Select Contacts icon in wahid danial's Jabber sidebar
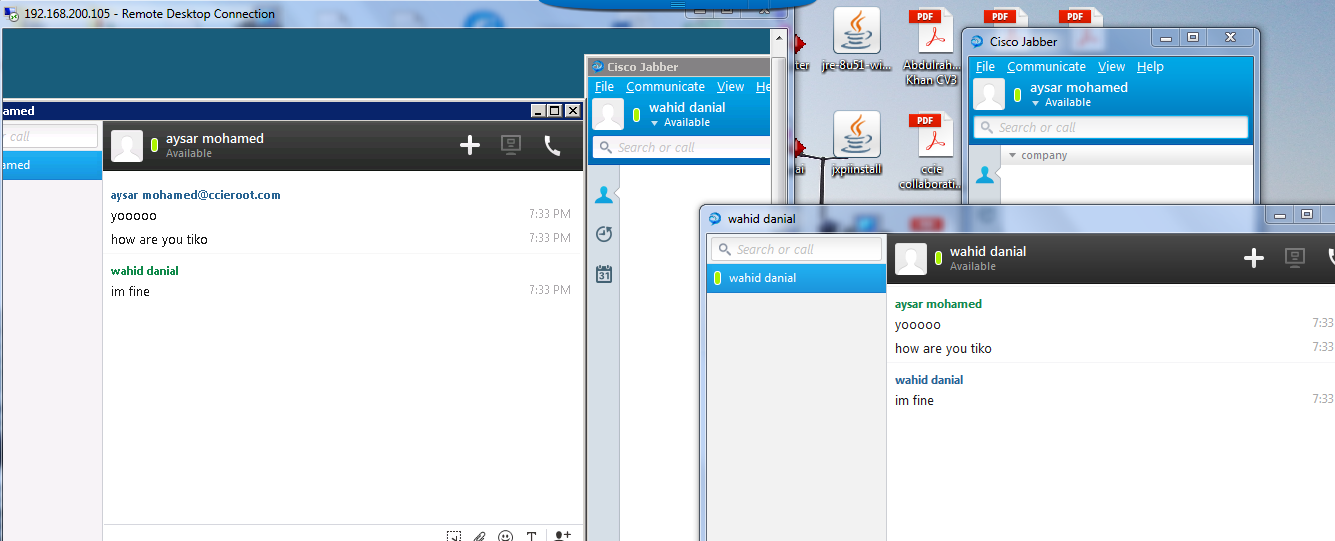 (x=604, y=195)
